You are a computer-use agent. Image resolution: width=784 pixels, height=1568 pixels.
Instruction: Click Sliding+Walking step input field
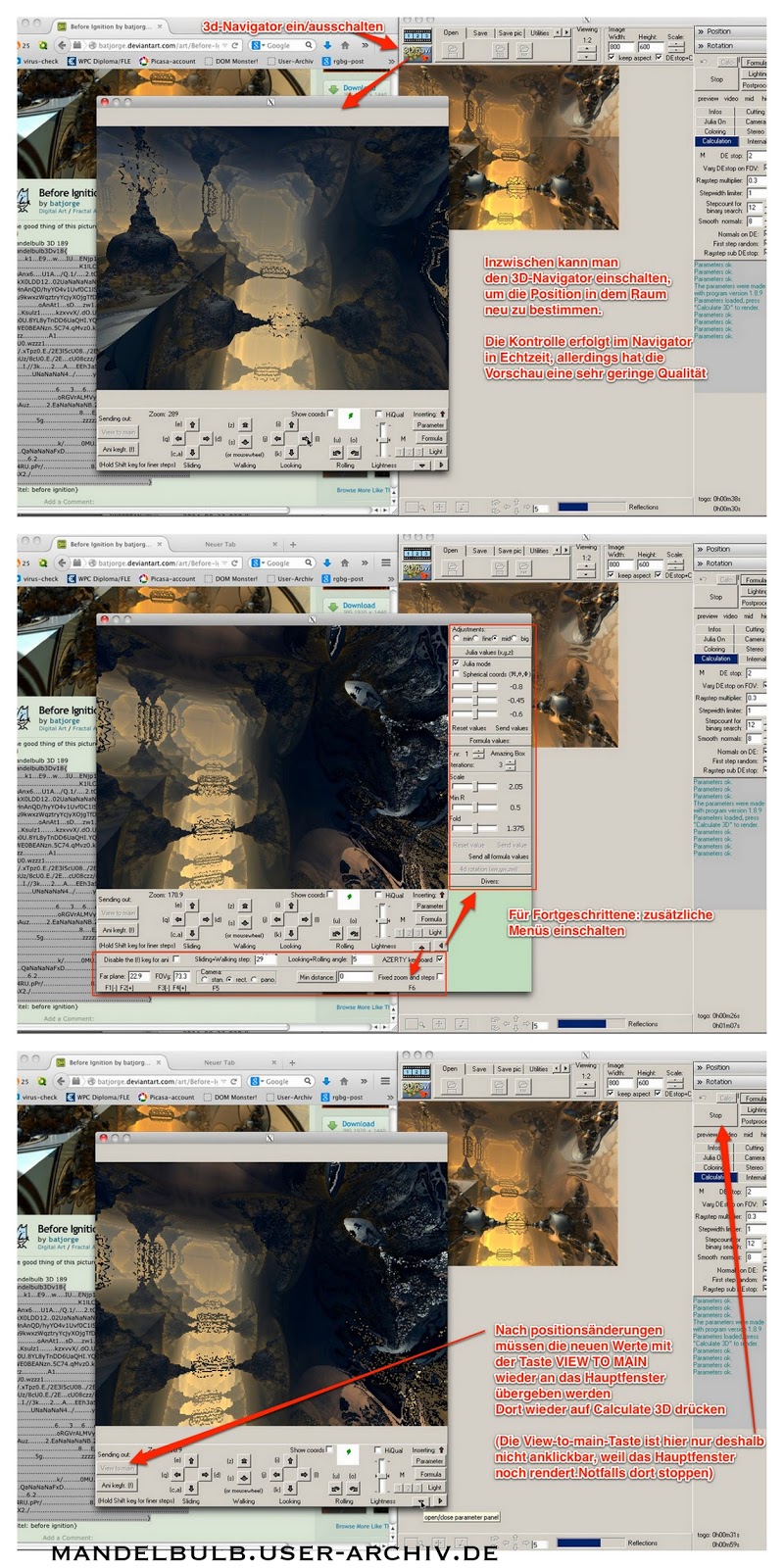coord(265,959)
